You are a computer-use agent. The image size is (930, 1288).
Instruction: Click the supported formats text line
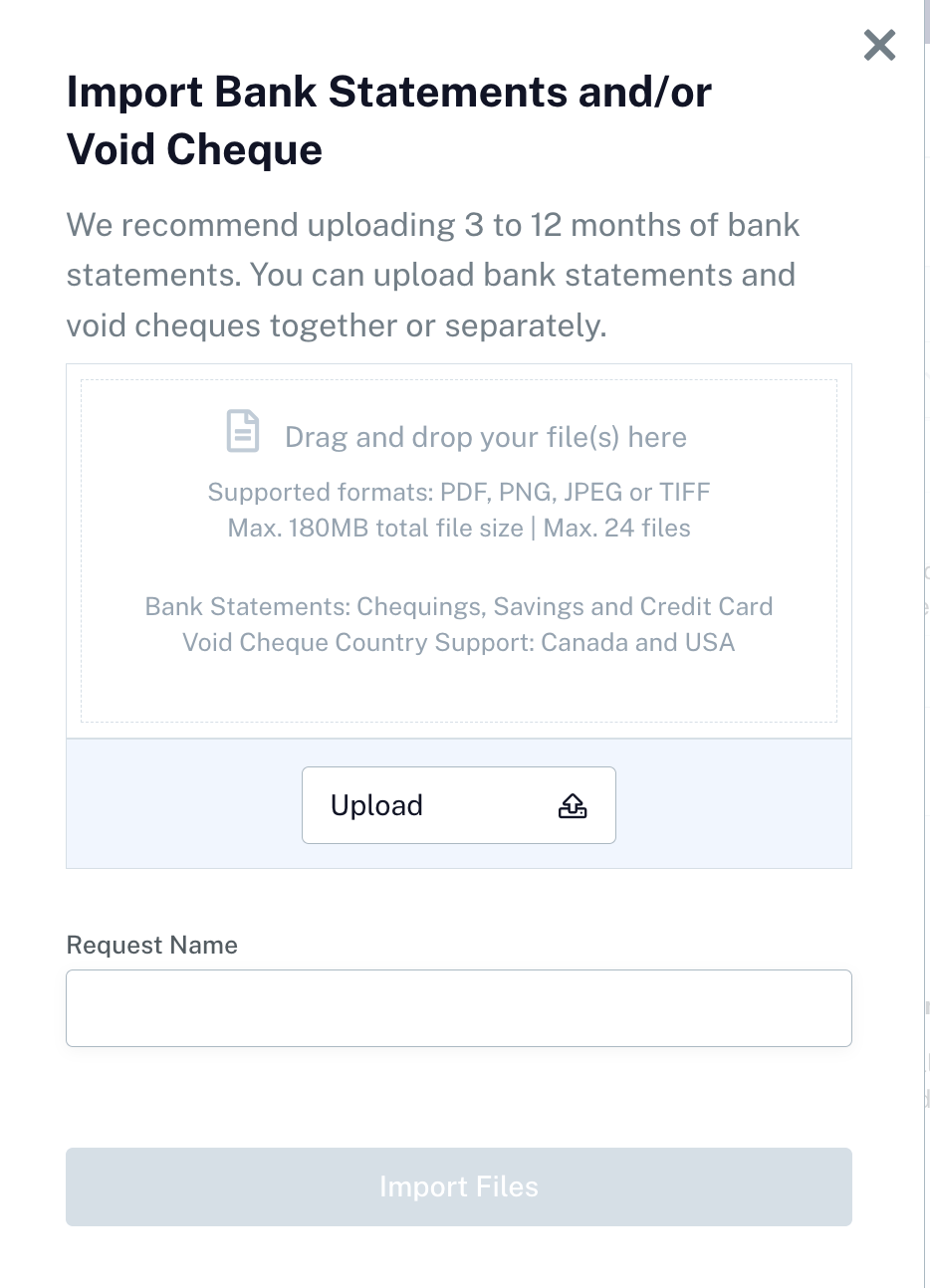coord(458,492)
